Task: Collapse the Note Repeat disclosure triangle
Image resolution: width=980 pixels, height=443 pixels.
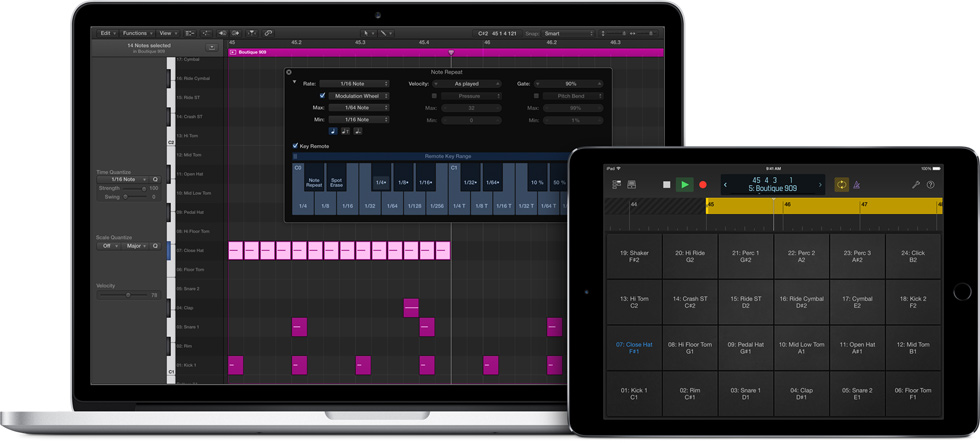Action: pyautogui.click(x=295, y=82)
